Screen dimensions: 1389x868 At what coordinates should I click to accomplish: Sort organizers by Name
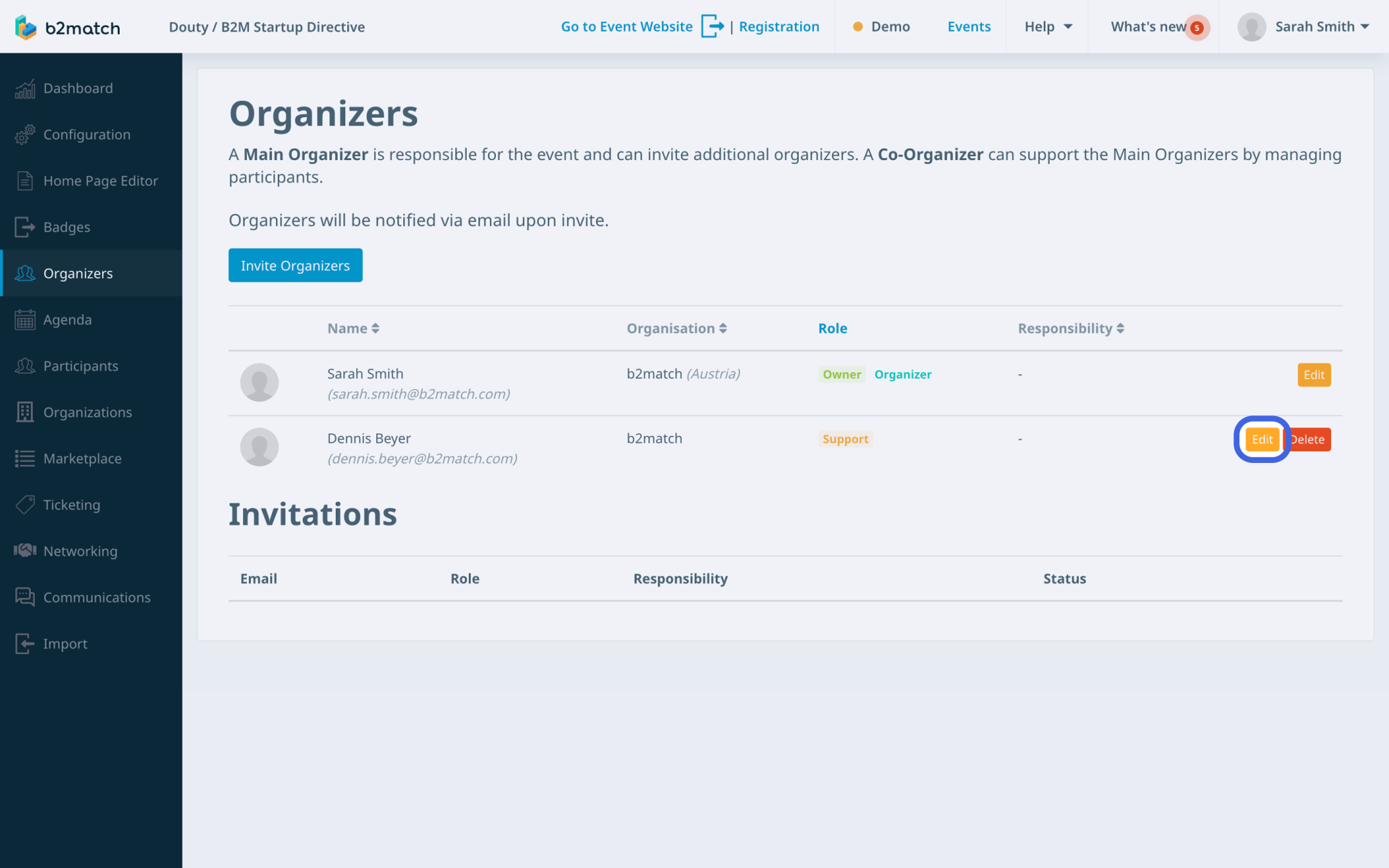(x=353, y=328)
